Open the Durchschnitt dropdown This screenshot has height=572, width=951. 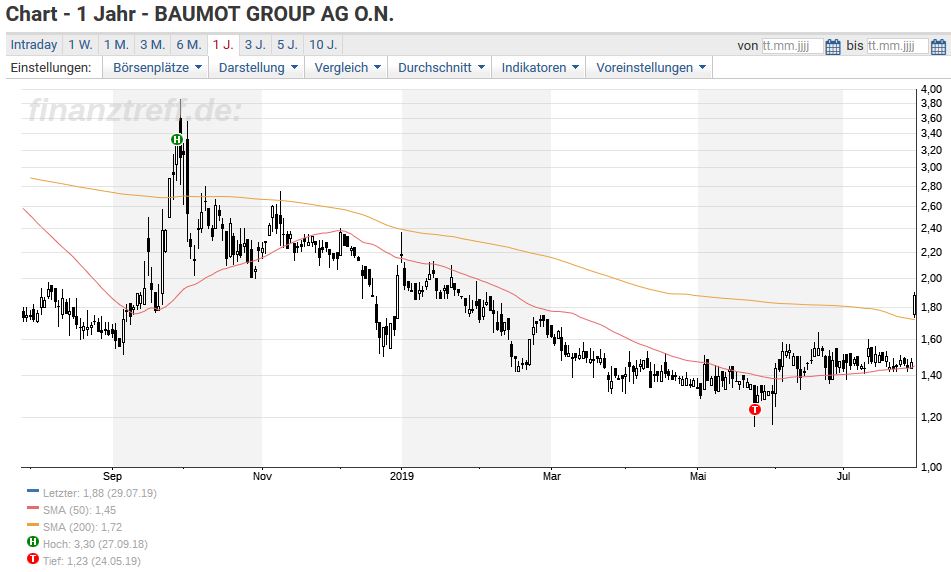440,67
